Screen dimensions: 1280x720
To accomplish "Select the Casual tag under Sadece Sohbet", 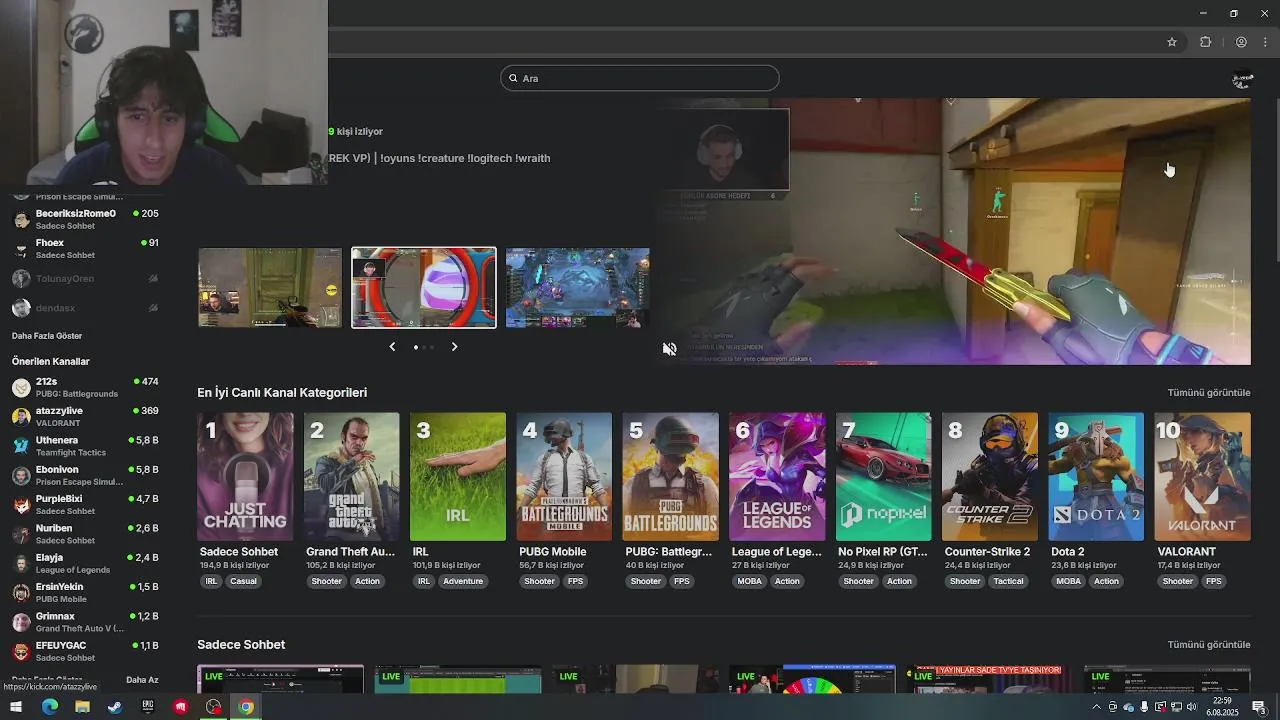I will point(244,581).
